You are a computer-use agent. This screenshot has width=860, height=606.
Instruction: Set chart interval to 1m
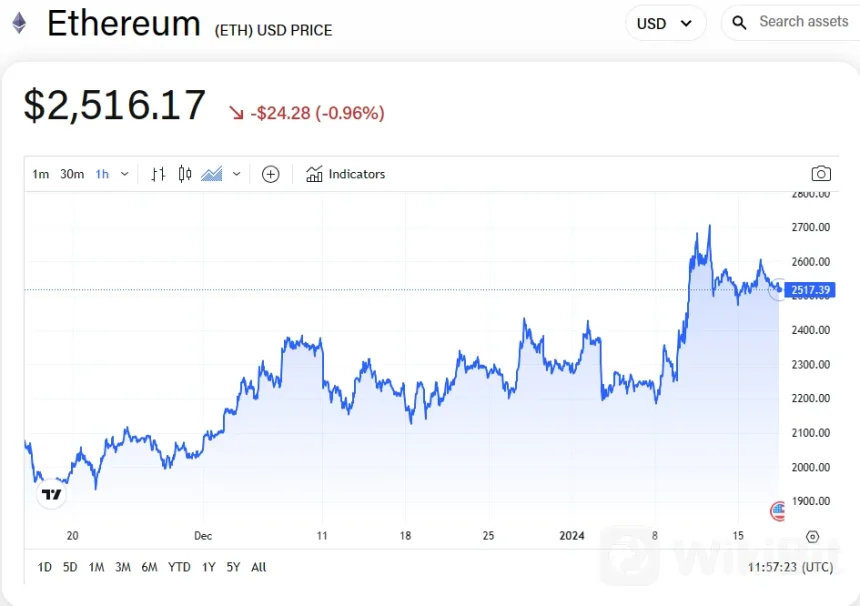pyautogui.click(x=40, y=174)
